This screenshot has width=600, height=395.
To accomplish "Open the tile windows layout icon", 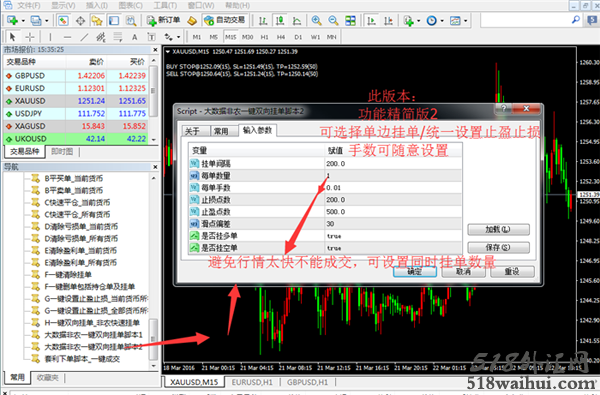I will click(x=350, y=20).
